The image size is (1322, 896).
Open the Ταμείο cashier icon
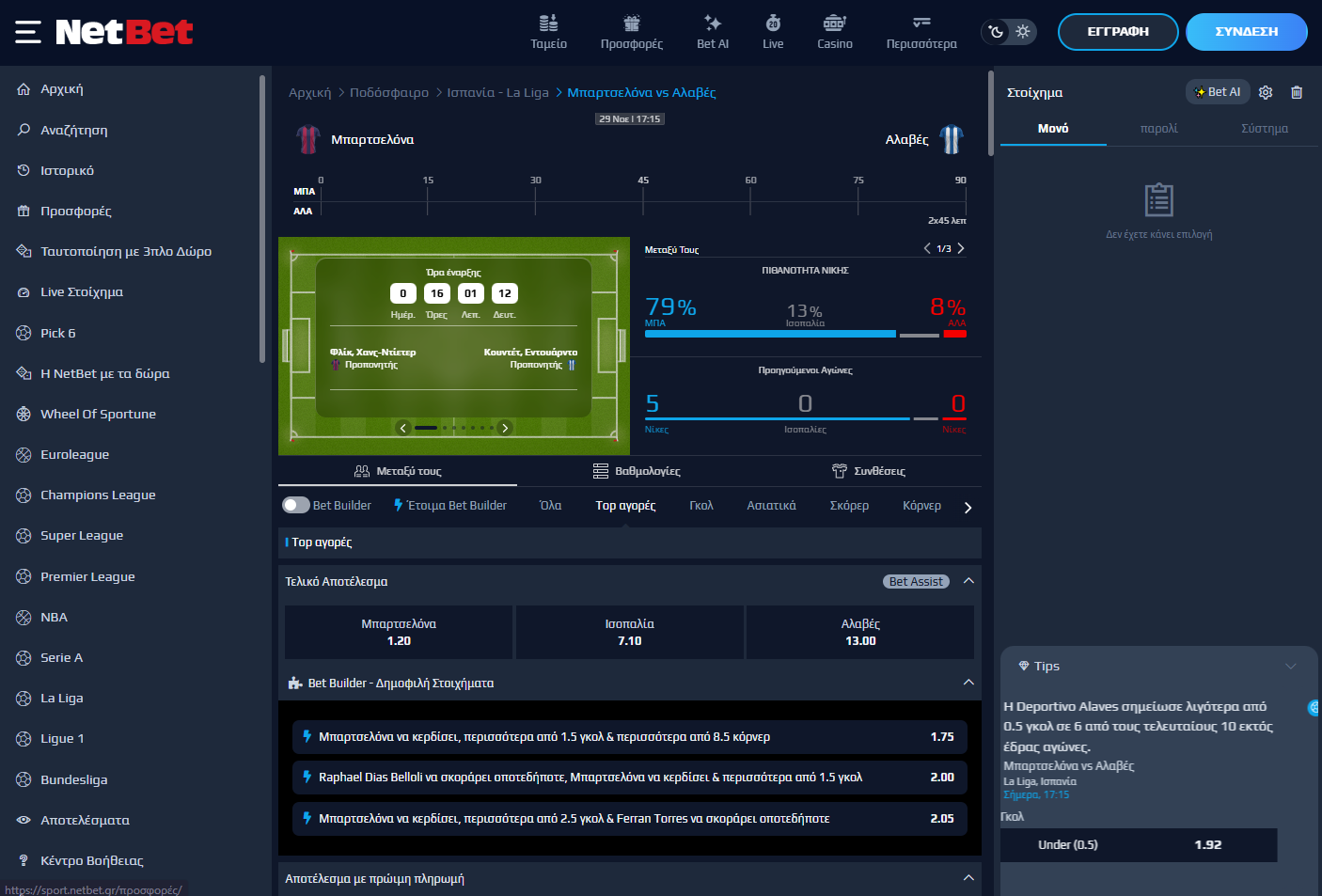(548, 24)
